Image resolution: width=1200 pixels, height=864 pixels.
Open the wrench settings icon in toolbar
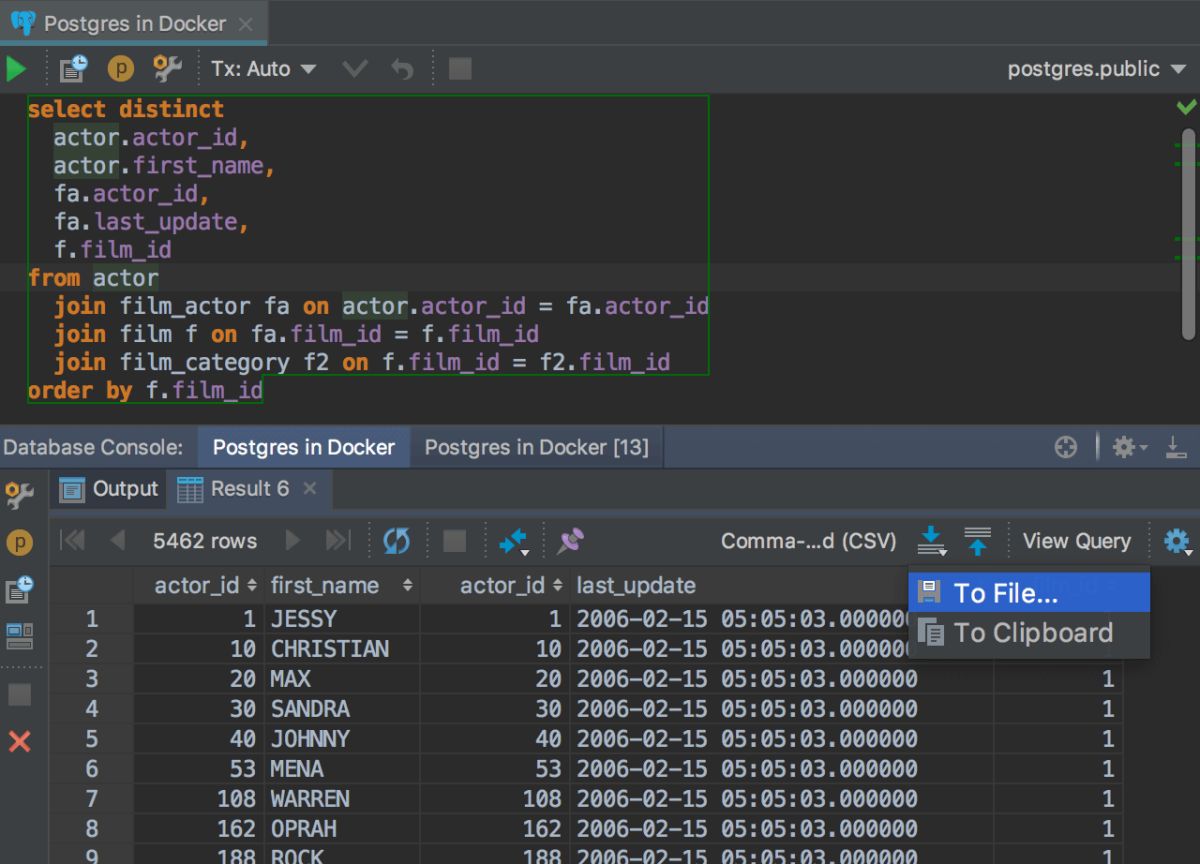coord(167,69)
